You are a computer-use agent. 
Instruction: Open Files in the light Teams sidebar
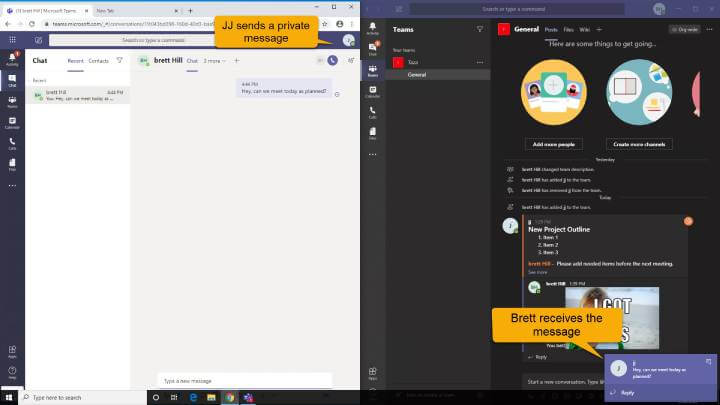(12, 165)
